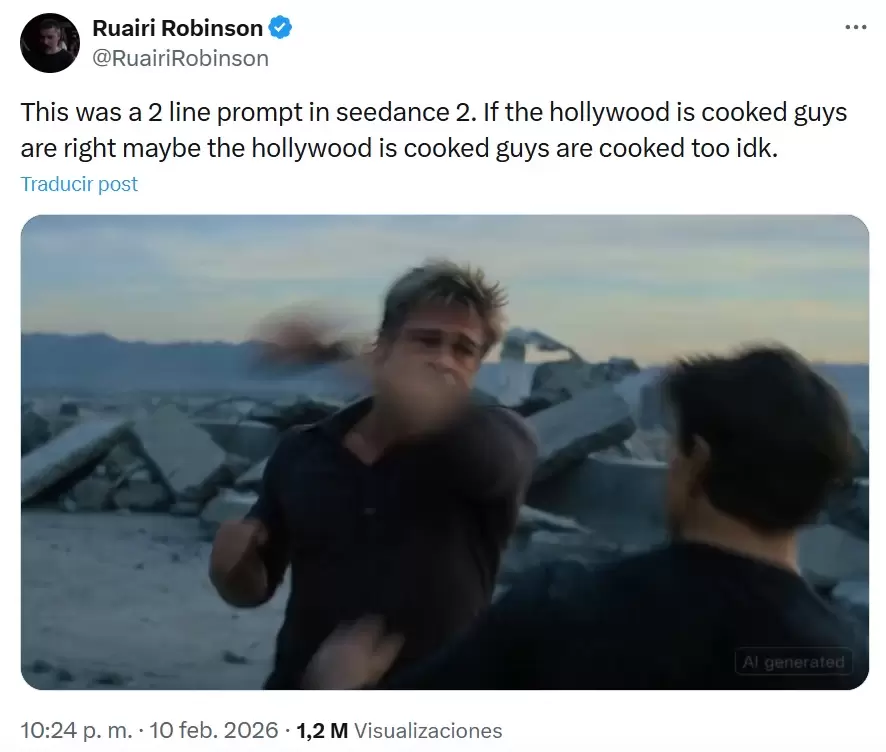Click the 10:24 p. m. timestamp
Screen dimensions: 886x752
tap(76, 730)
